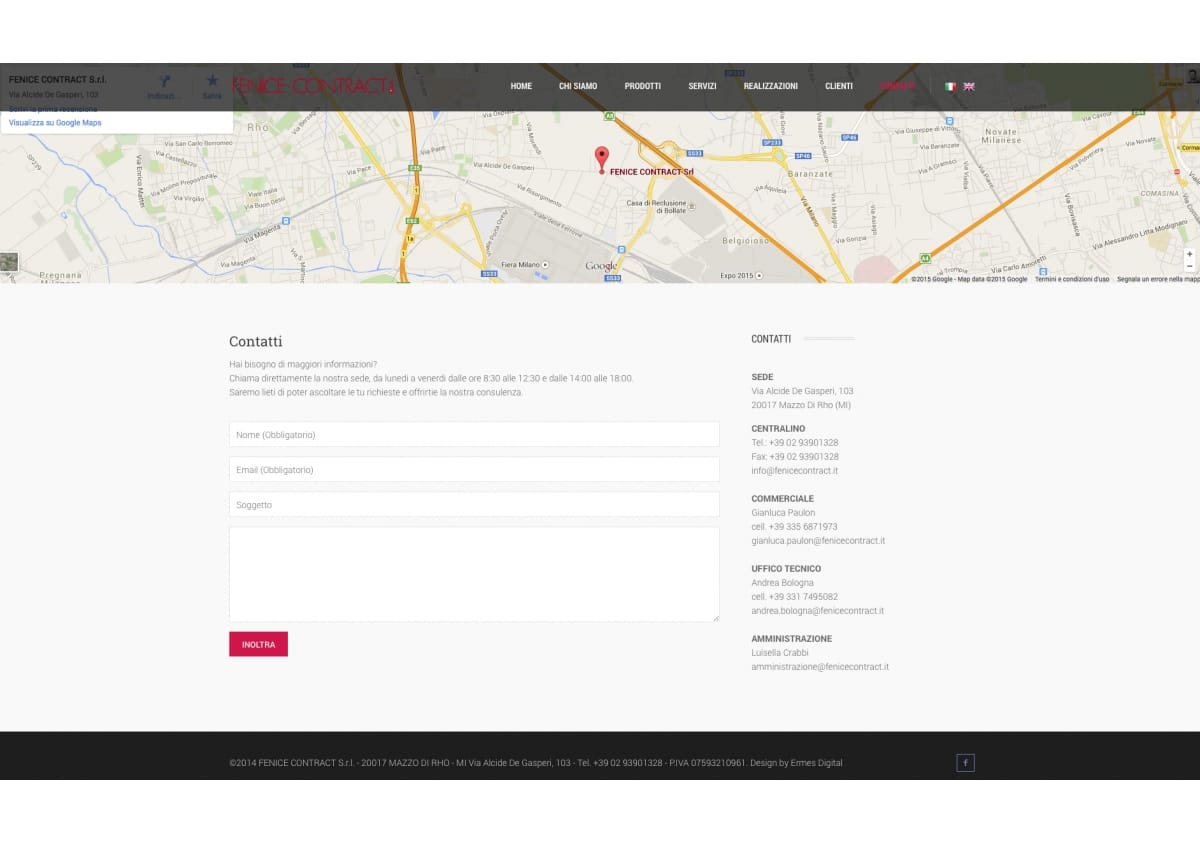The image size is (1200, 843).
Task: Click the cell. +39 331 7495082 text
Action: click(x=795, y=597)
